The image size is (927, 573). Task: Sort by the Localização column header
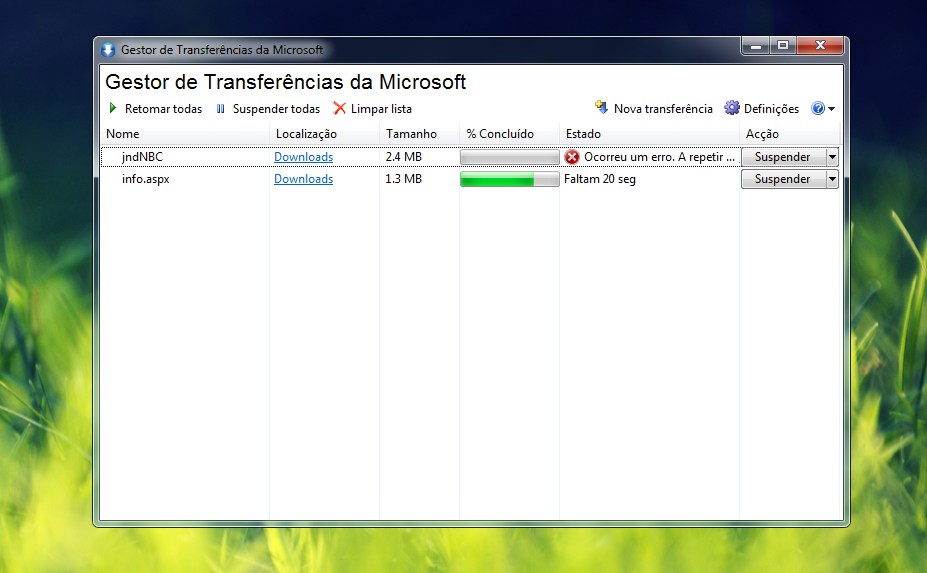[x=324, y=134]
